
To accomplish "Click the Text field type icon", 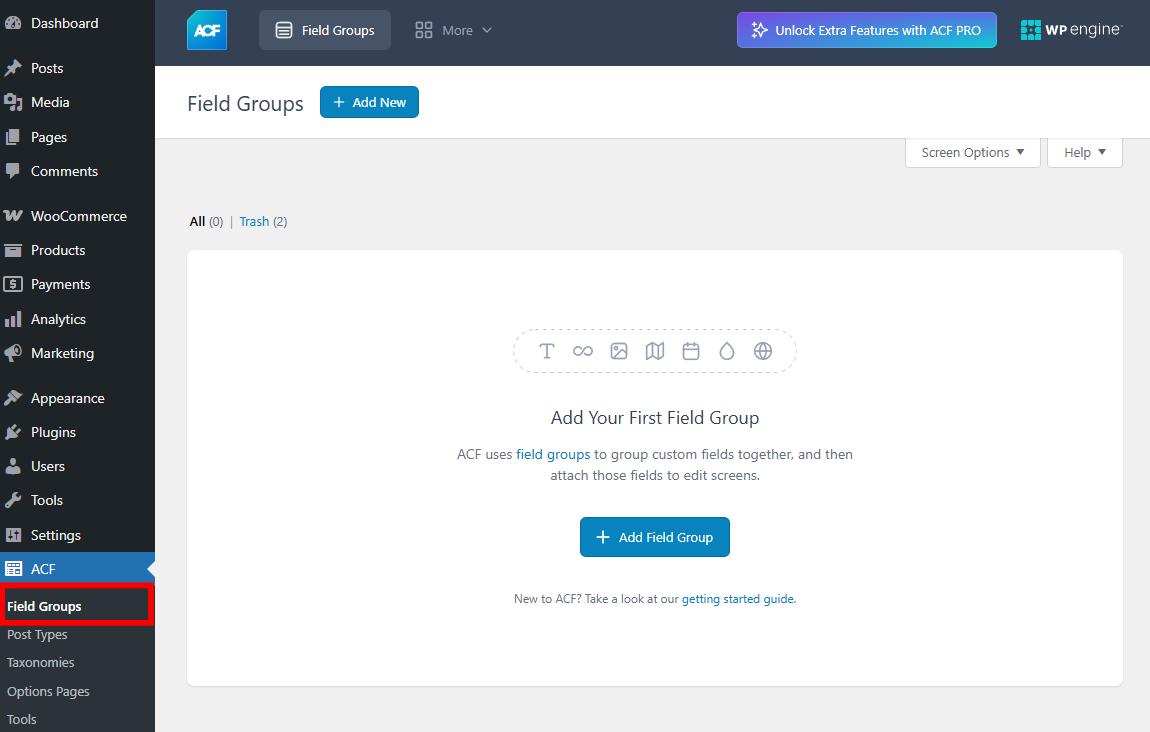I will click(x=547, y=351).
